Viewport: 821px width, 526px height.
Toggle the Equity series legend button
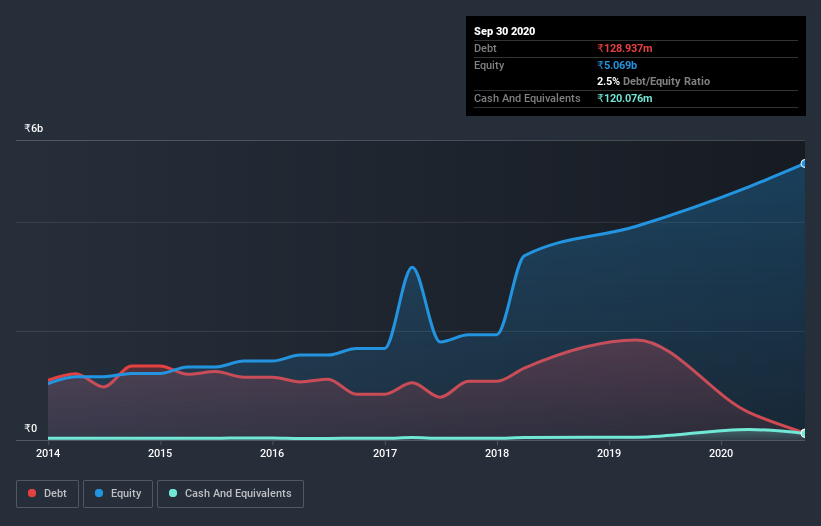click(118, 494)
